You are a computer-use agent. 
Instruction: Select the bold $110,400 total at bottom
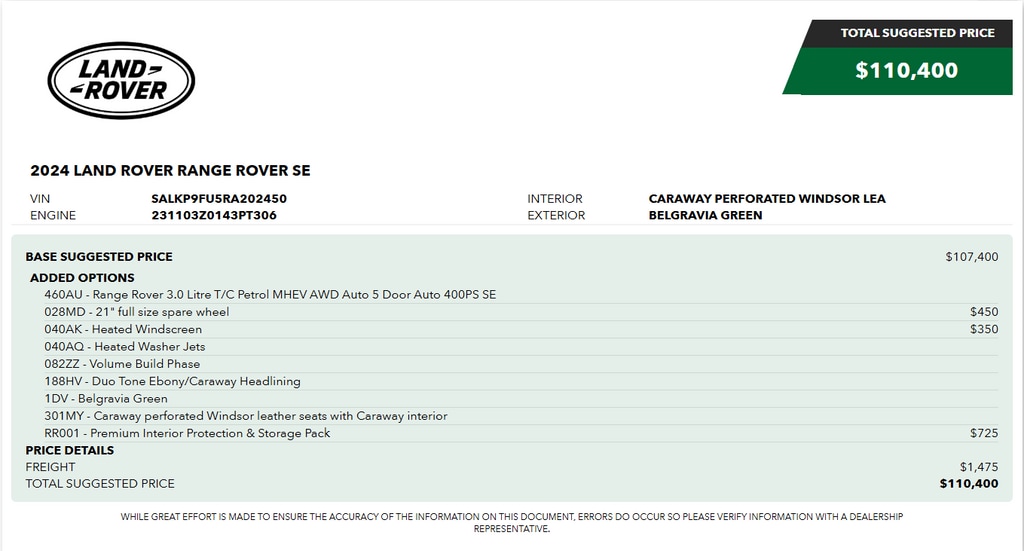[968, 484]
